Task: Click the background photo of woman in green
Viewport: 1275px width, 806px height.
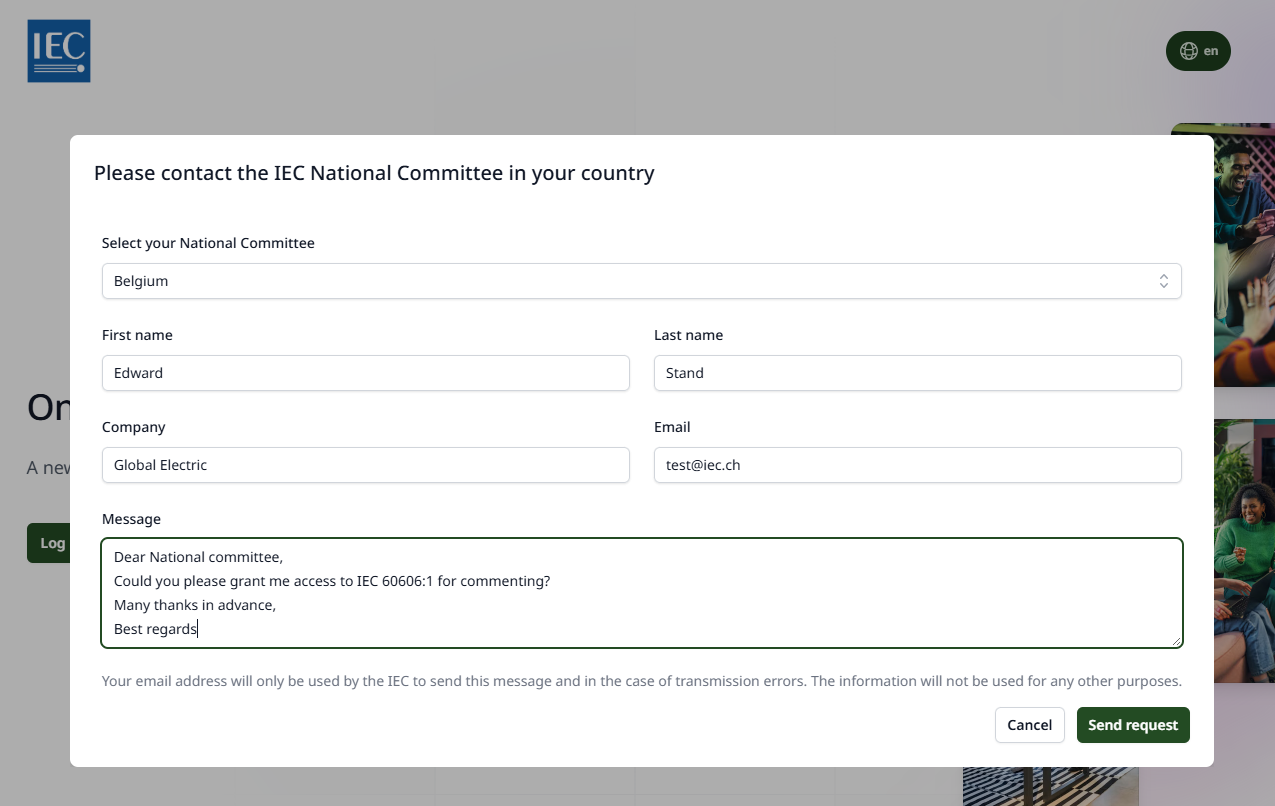Action: [x=1244, y=550]
